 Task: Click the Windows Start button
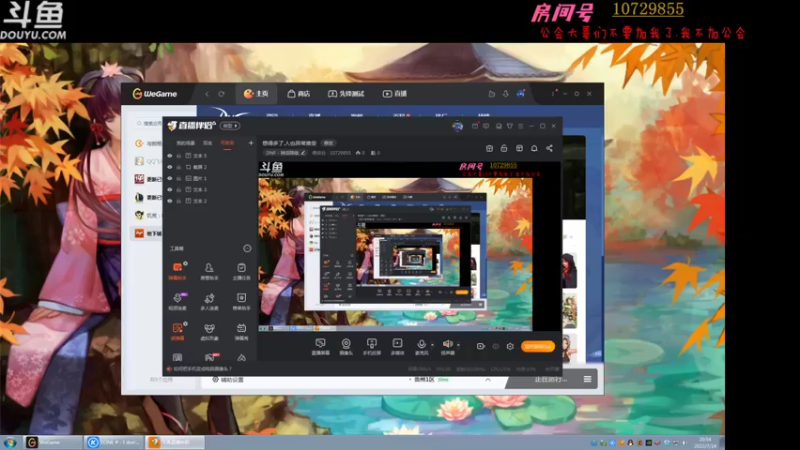pos(10,442)
